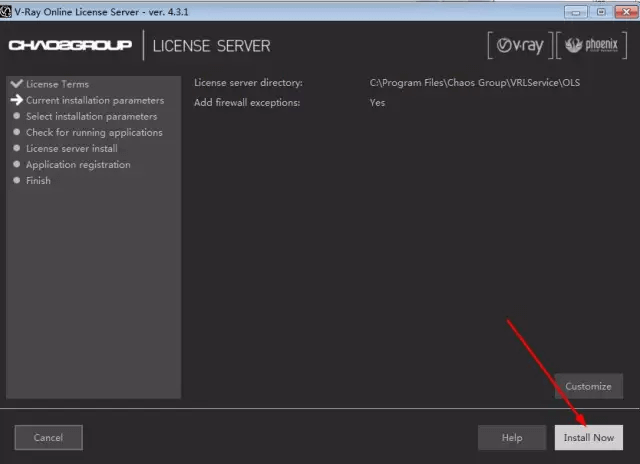
Task: Click the Phoenix logo icon
Action: (591, 45)
